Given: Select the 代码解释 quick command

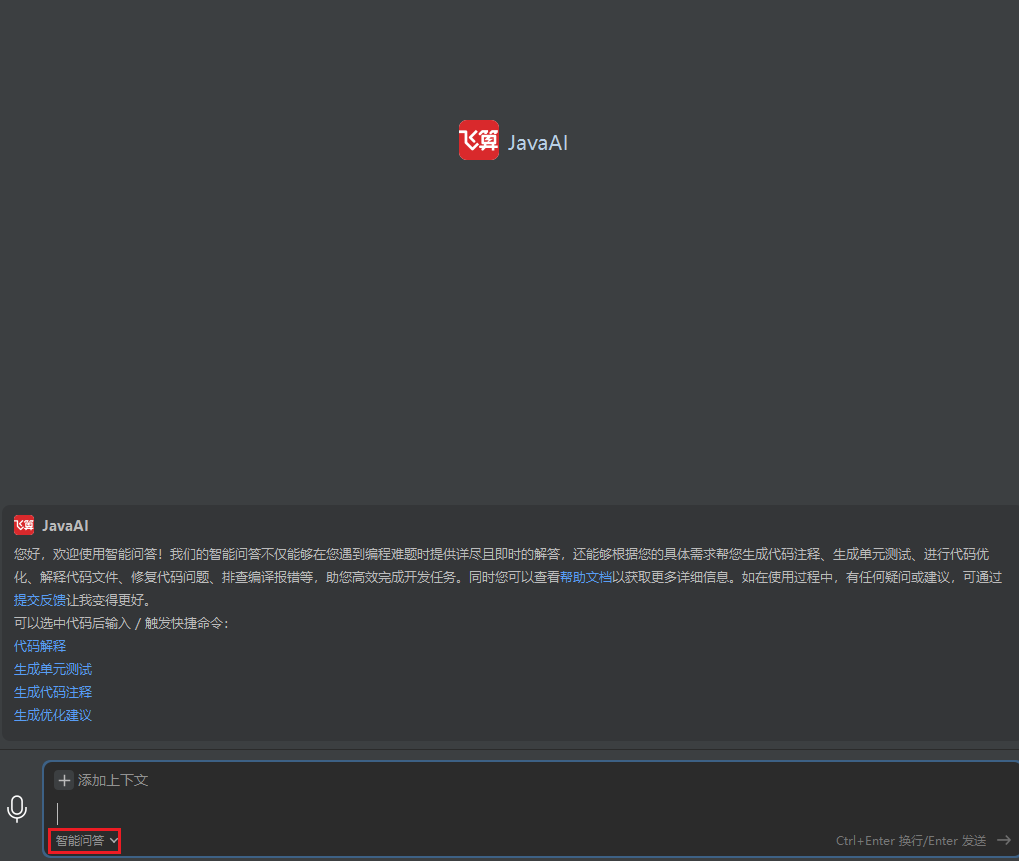Looking at the screenshot, I should (x=39, y=645).
